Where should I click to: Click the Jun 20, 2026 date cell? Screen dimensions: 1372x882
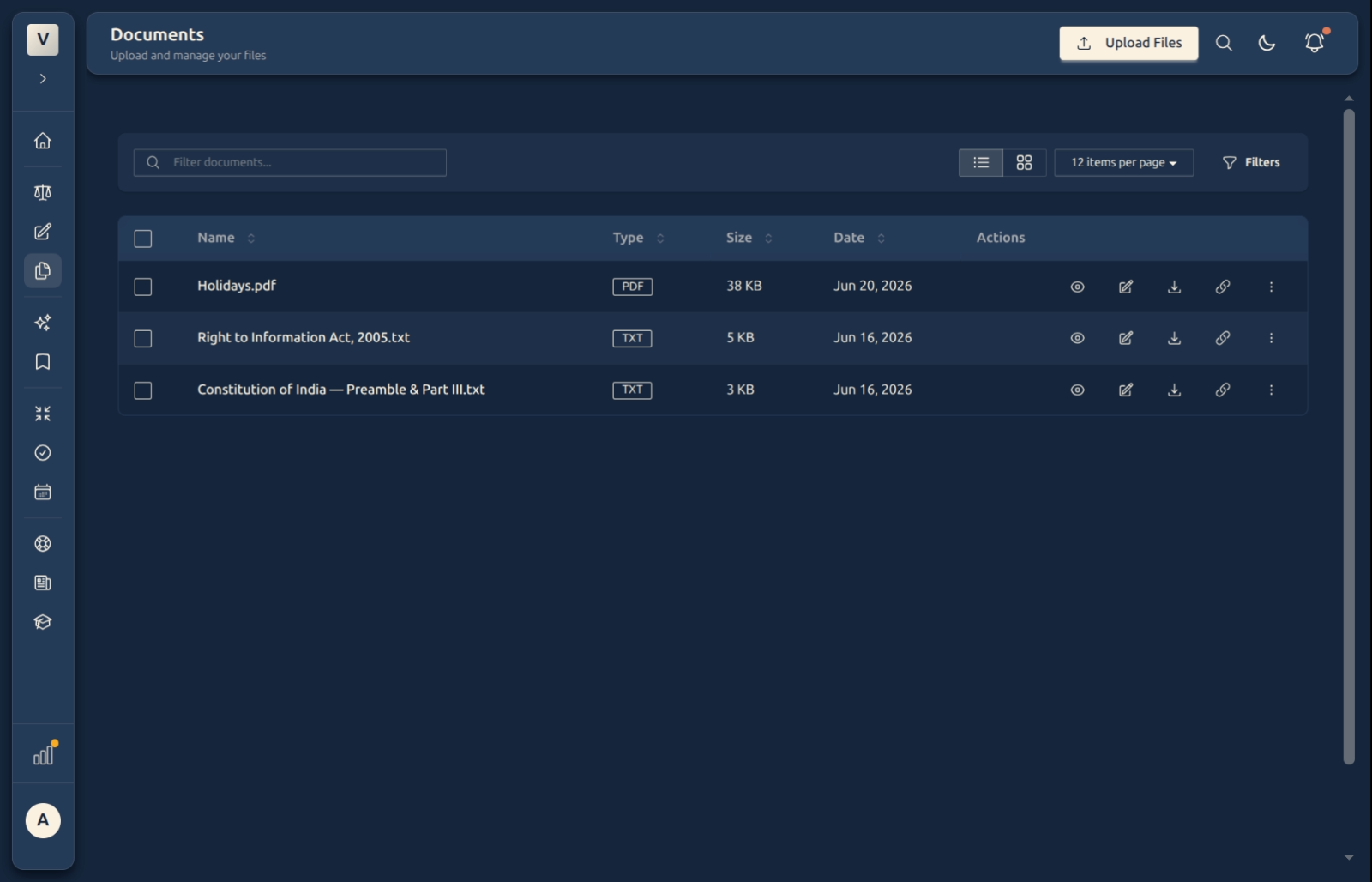(873, 286)
